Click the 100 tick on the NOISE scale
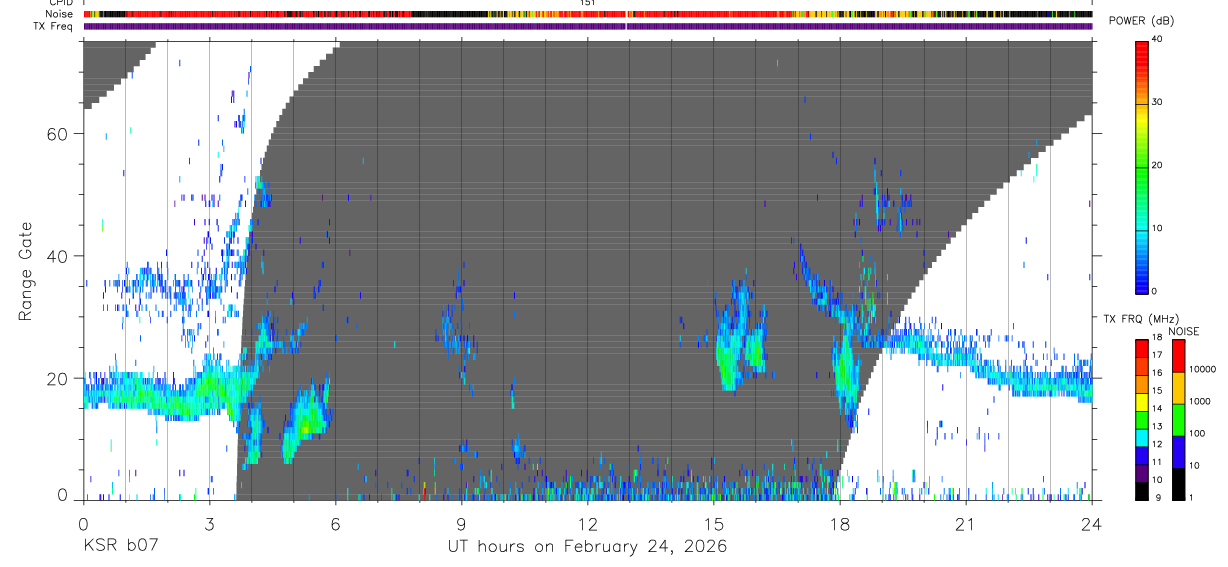Screen dimensions: 1228x567 click(1198, 434)
